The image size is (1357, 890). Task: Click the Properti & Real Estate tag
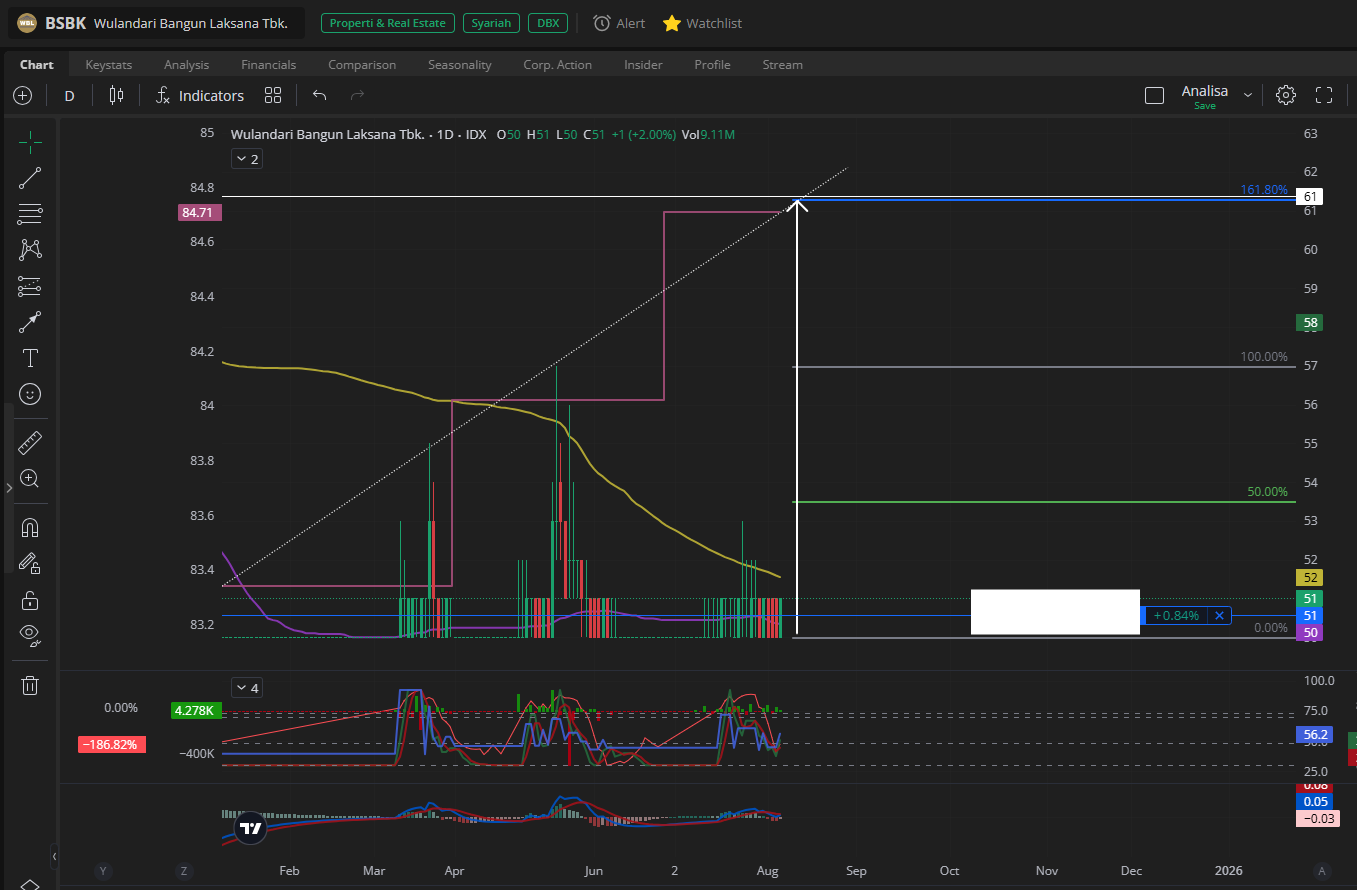pos(388,23)
